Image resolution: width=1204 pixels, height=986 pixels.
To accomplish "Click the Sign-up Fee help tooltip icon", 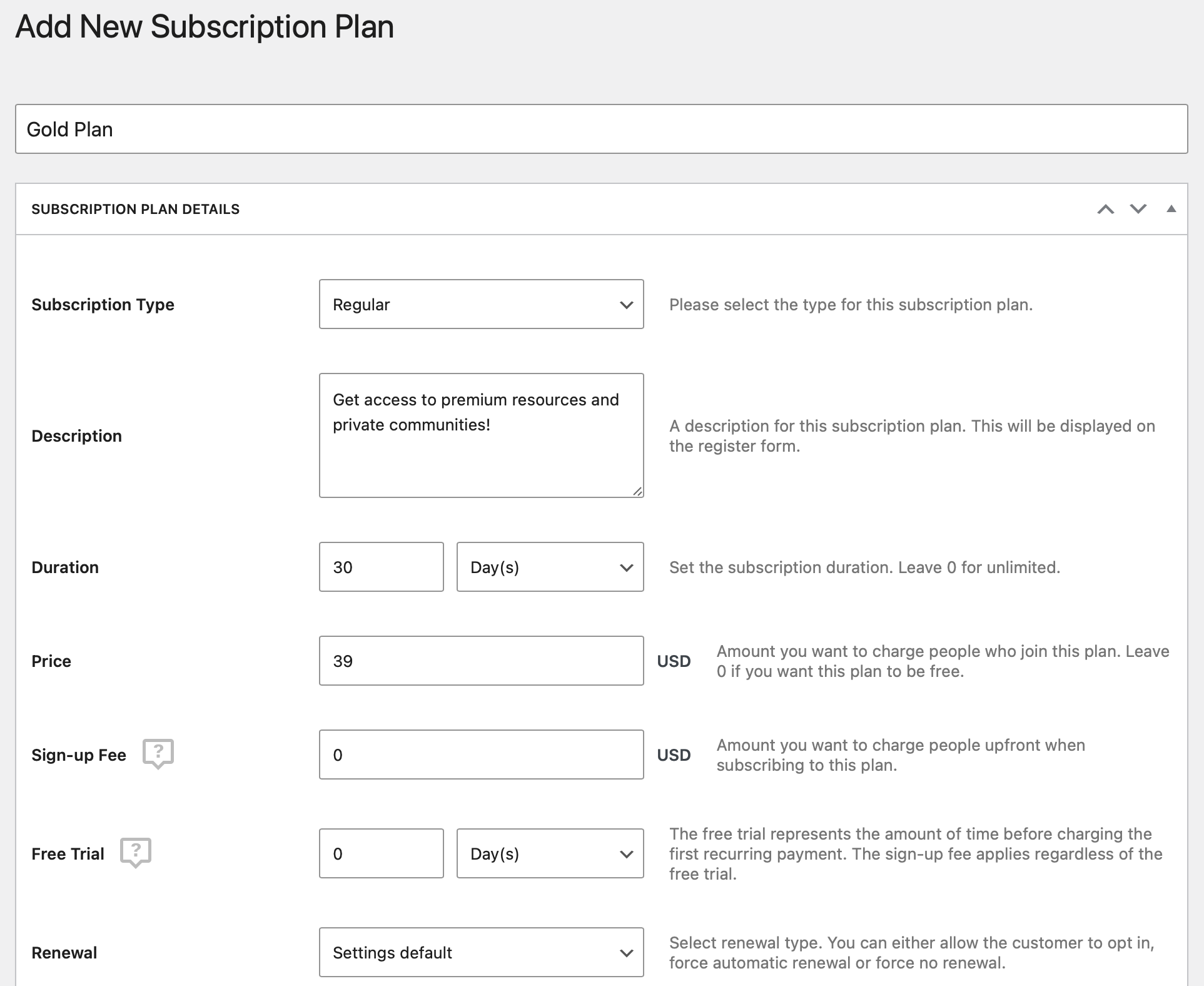I will point(158,754).
